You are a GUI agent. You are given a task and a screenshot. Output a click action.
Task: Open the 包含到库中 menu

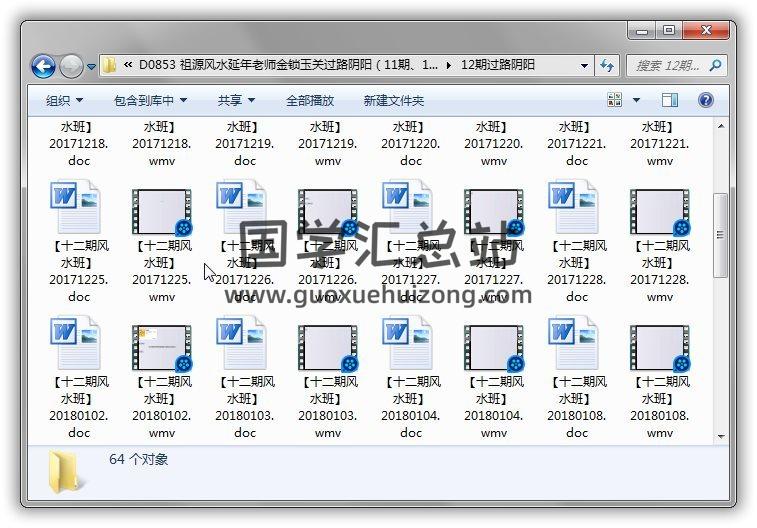click(x=150, y=100)
